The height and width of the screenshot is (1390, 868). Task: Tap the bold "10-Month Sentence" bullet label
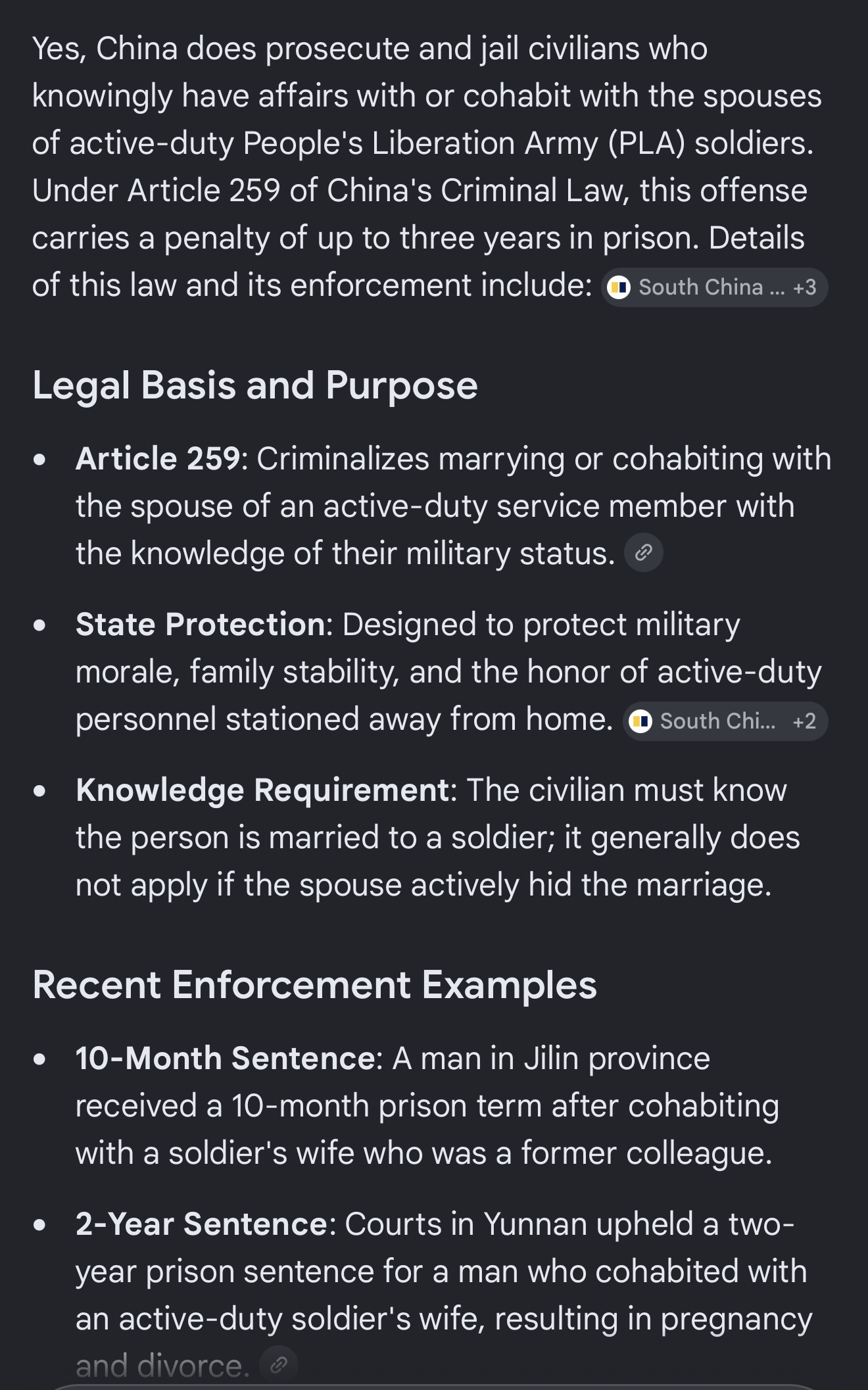pos(225,1058)
